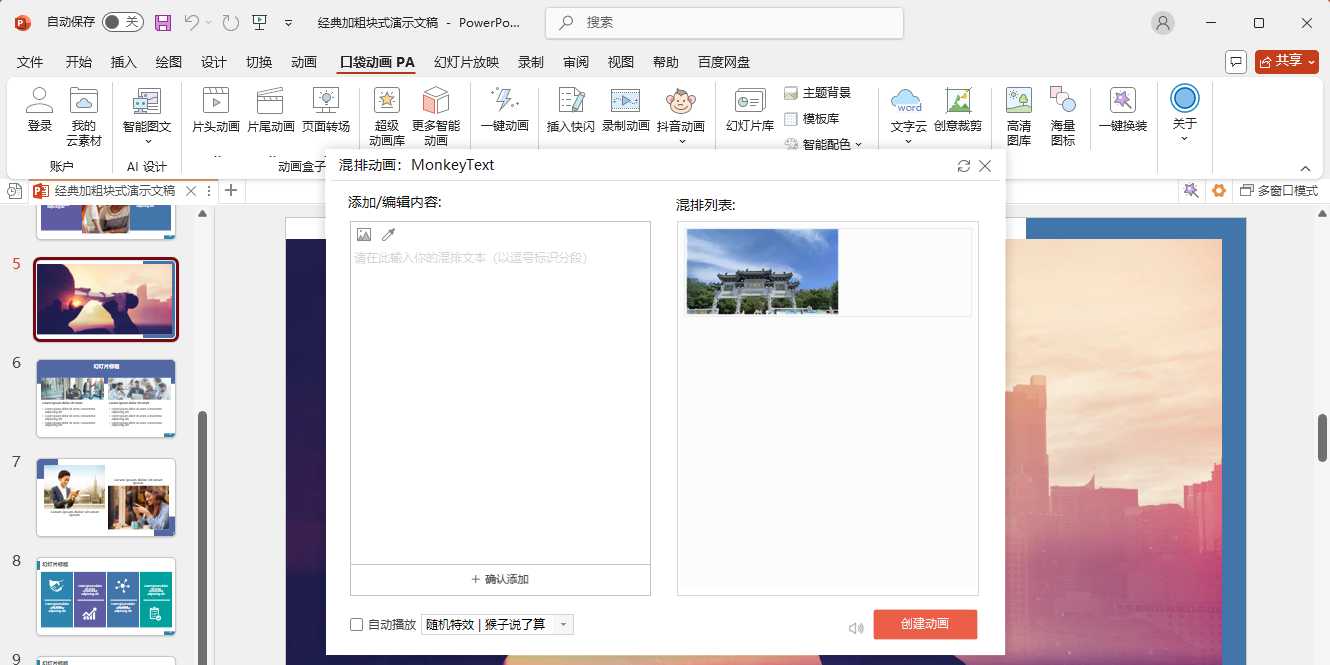The height and width of the screenshot is (665, 1330).
Task: Click the speaker sound icon
Action: click(855, 628)
